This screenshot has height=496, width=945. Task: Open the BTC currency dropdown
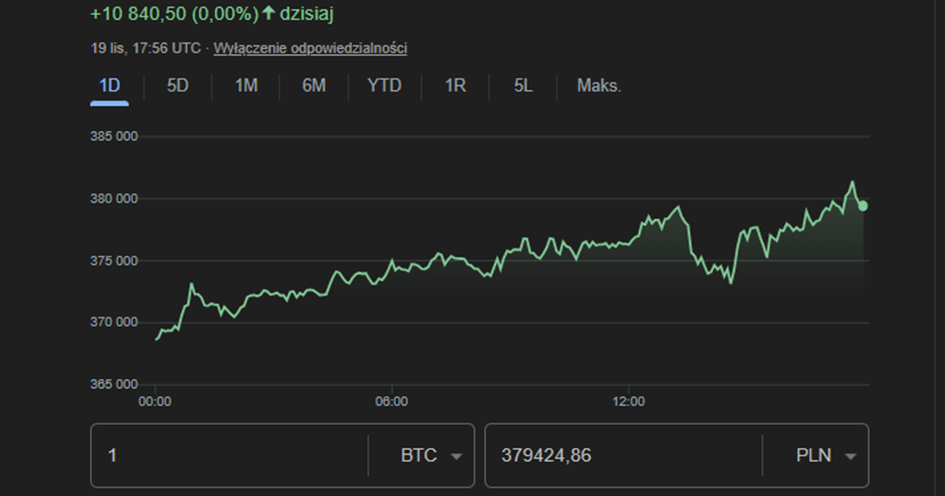pos(431,456)
